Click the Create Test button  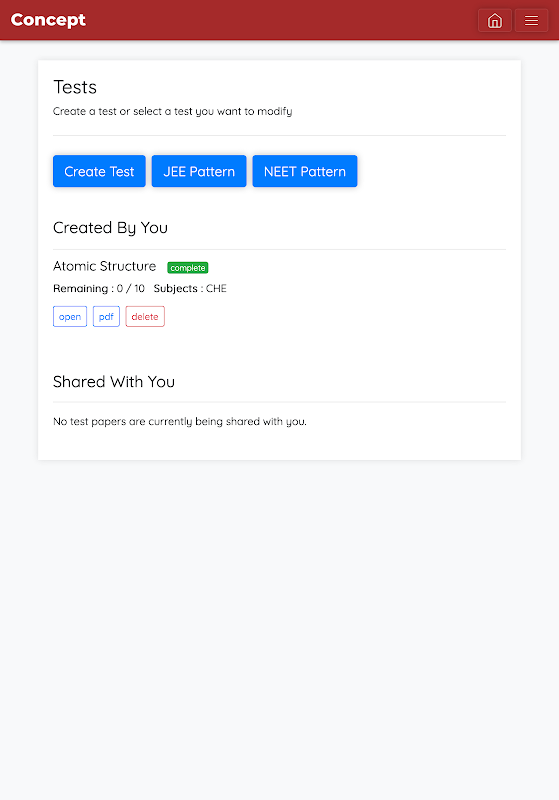[x=99, y=171]
